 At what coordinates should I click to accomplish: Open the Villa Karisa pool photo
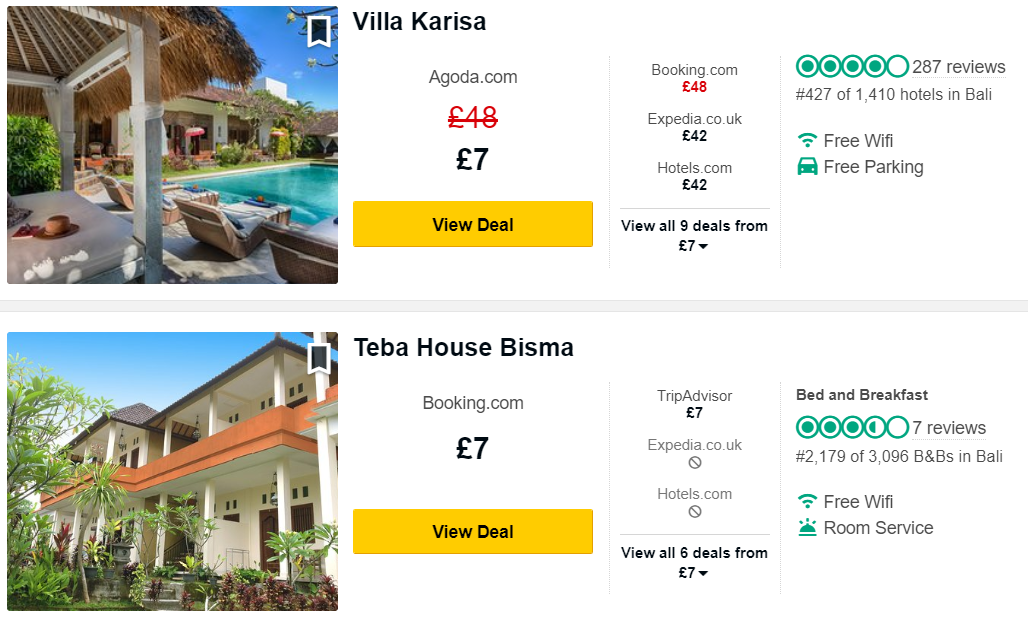pyautogui.click(x=172, y=145)
